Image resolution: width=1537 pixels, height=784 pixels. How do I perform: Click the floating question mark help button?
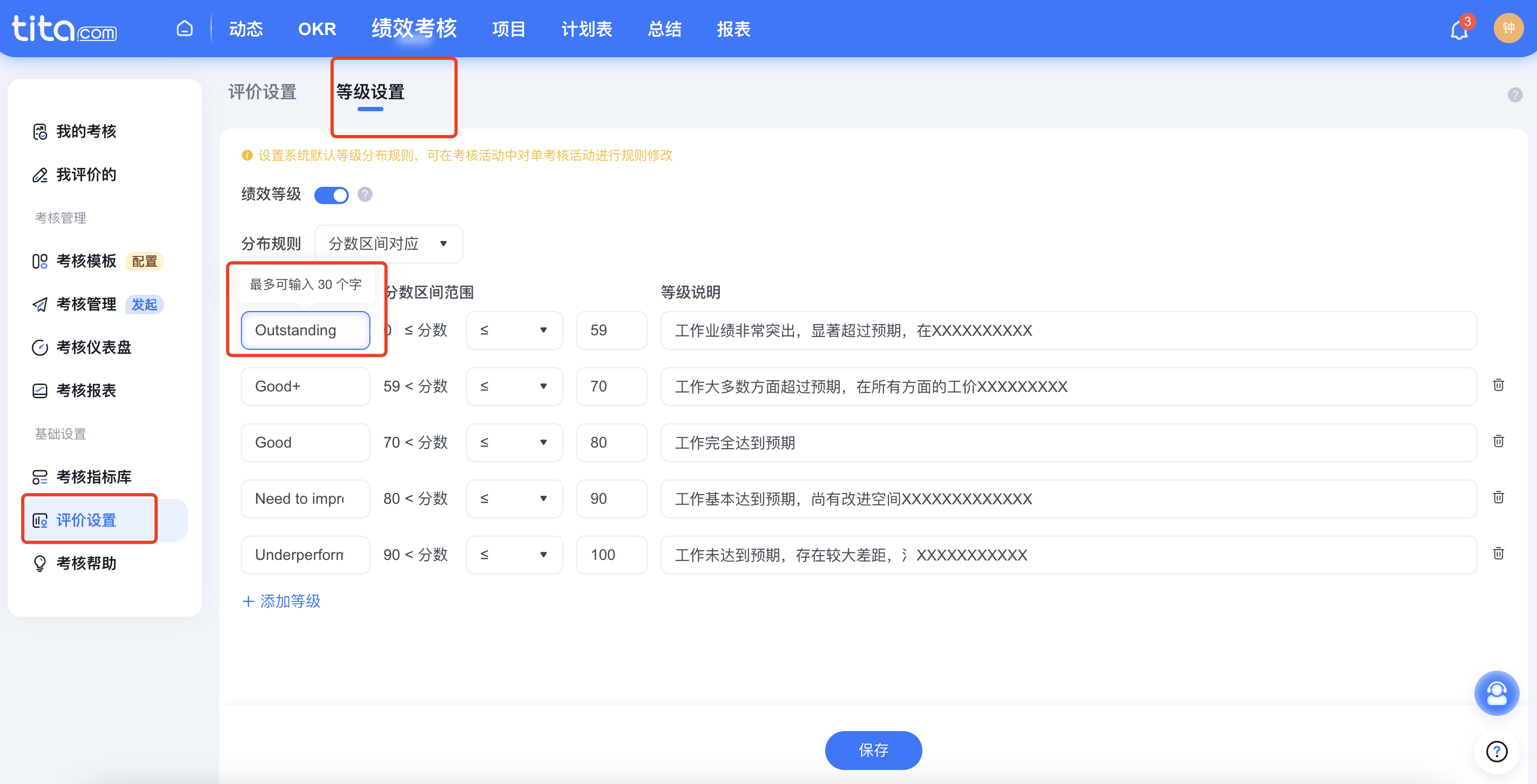(x=1496, y=751)
